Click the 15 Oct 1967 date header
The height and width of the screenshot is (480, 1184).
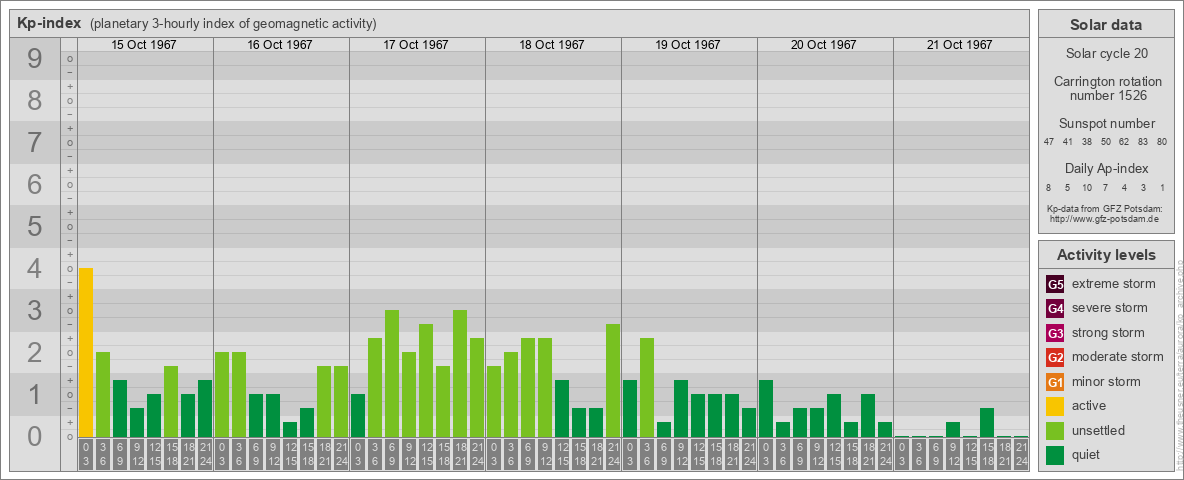144,45
